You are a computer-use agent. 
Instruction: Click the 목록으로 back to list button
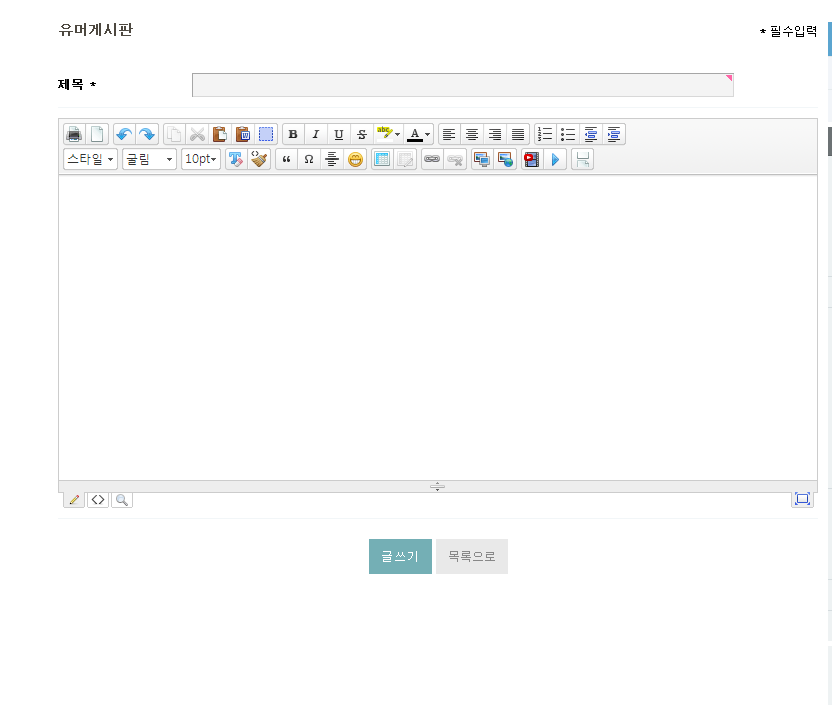point(472,556)
